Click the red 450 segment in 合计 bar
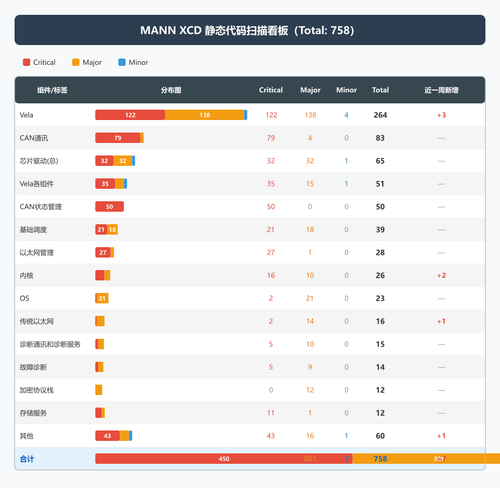The height and width of the screenshot is (488, 500). [224, 459]
